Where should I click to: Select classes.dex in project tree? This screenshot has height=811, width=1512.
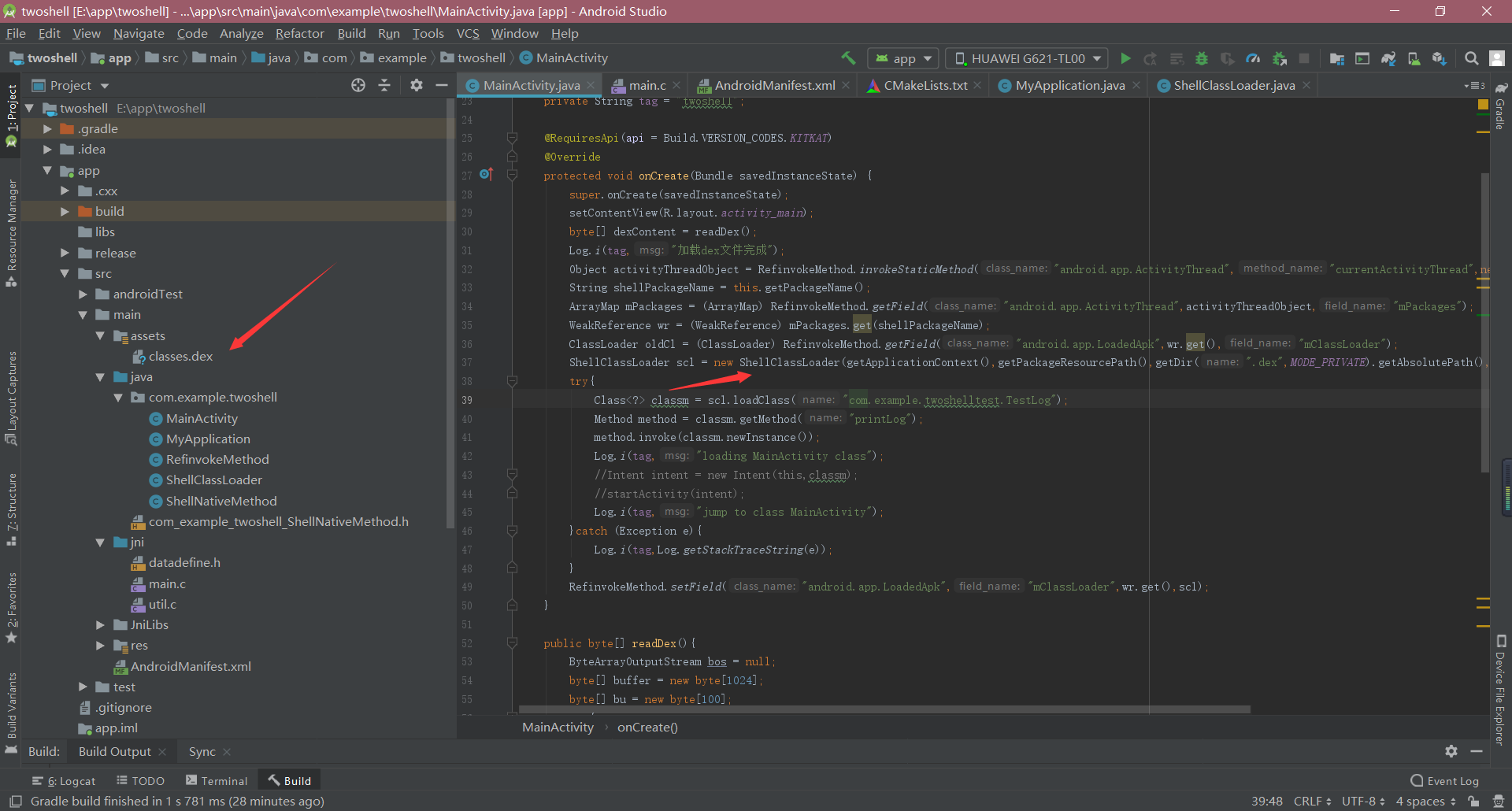tap(180, 357)
